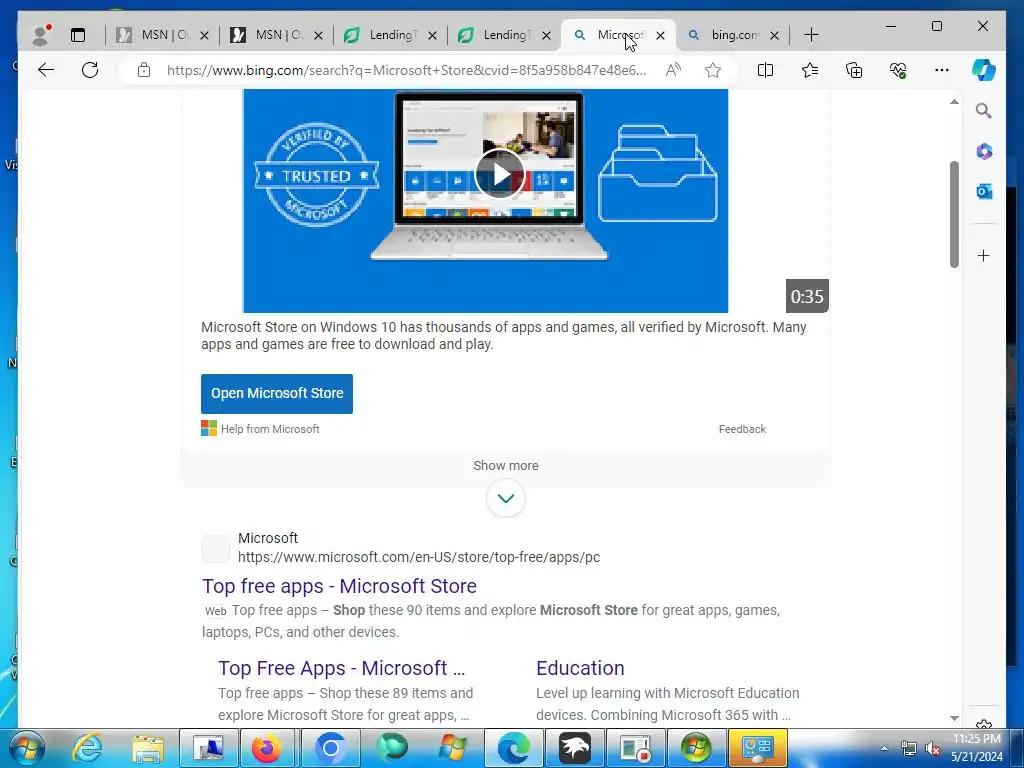Open Top free apps - Microsoft Store result
Viewport: 1024px width, 768px height.
pos(339,586)
